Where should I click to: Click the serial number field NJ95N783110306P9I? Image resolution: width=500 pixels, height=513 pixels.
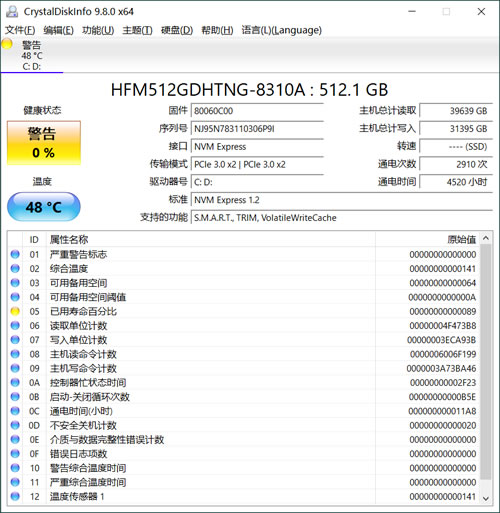[x=257, y=129]
